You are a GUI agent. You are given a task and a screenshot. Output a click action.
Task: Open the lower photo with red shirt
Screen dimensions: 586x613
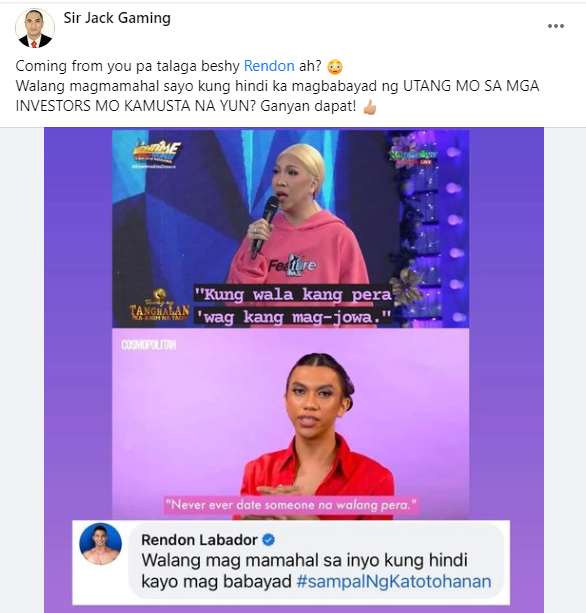290,424
